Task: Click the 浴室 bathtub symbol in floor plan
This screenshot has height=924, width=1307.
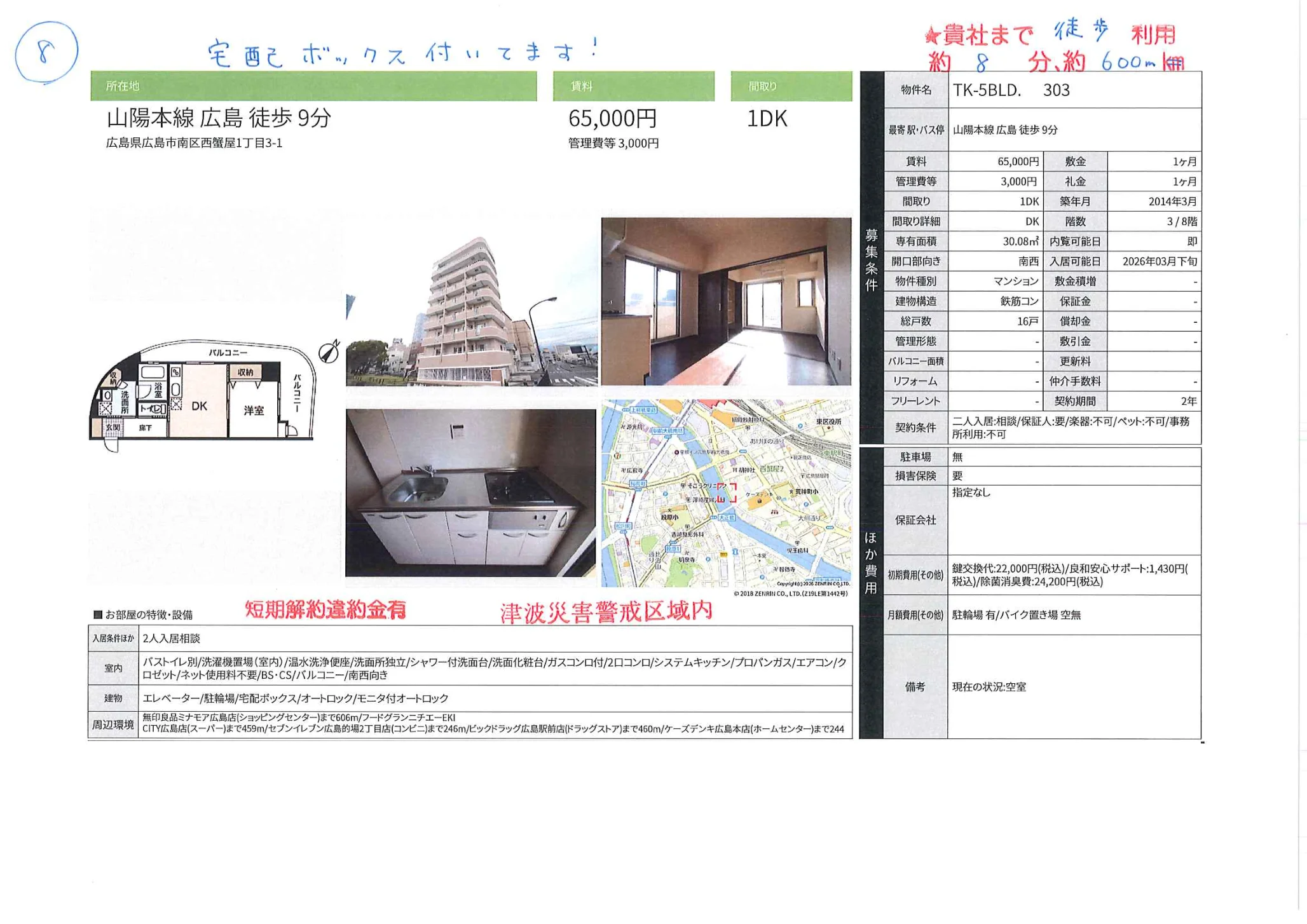Action: [152, 373]
